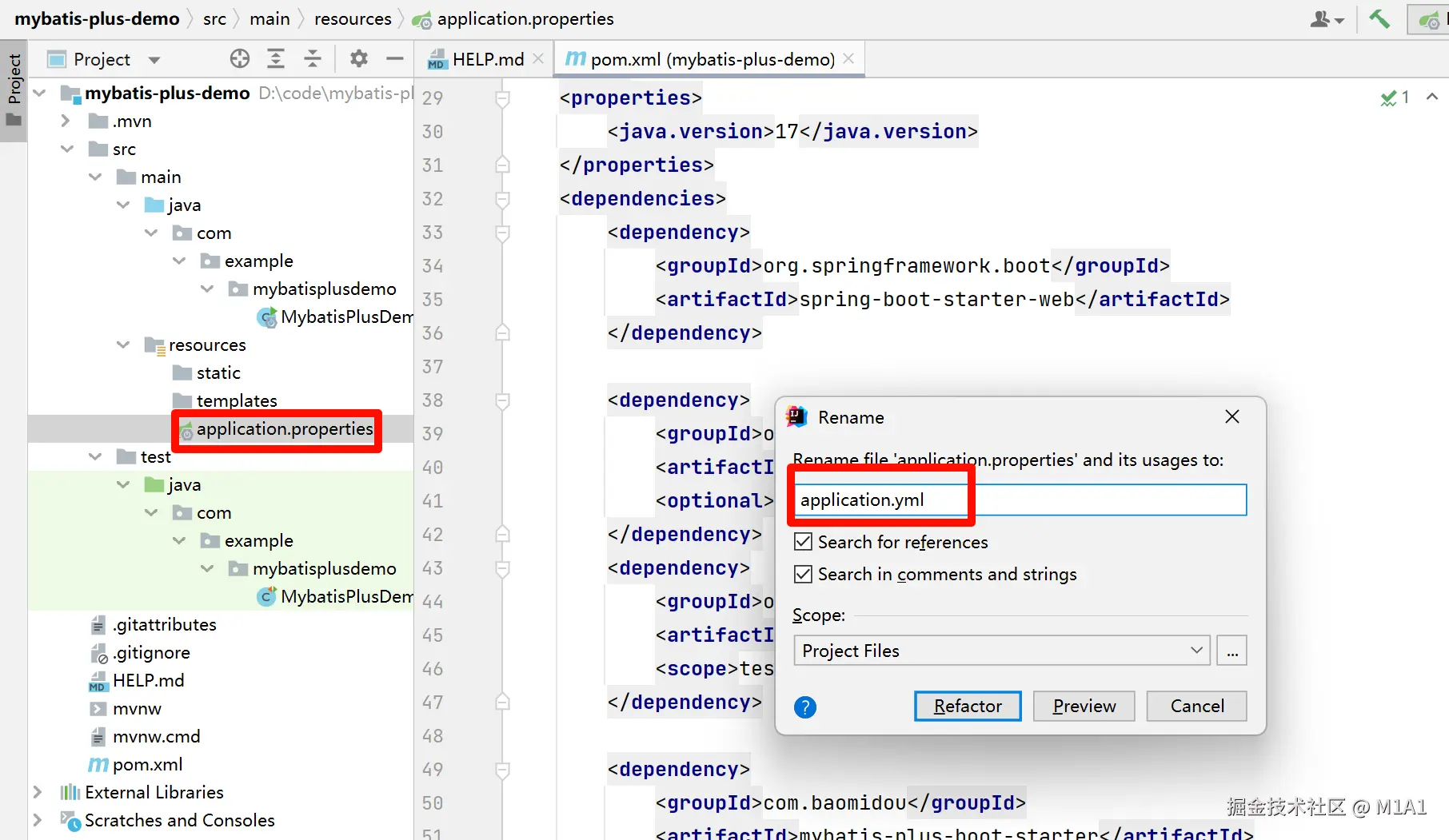Click the resources breadcrumb in navigation bar
The width and height of the screenshot is (1449, 840).
[x=353, y=18]
